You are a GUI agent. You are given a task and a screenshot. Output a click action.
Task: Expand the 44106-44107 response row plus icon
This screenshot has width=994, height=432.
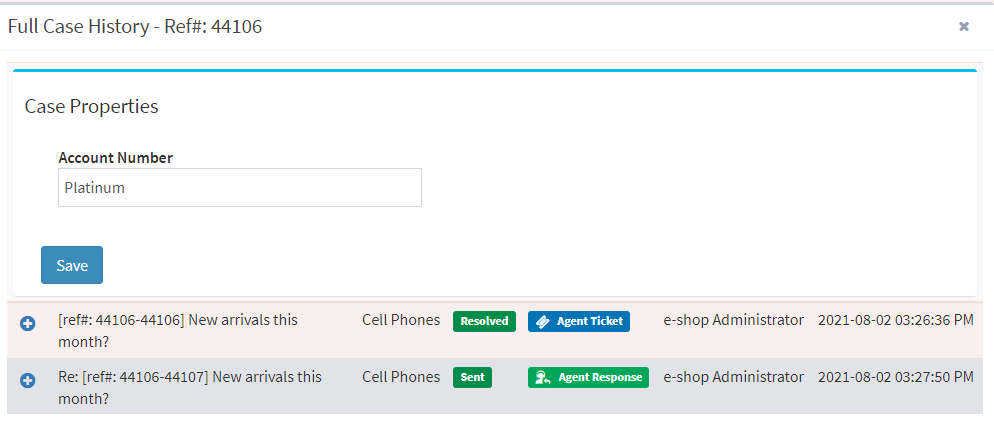click(x=28, y=381)
